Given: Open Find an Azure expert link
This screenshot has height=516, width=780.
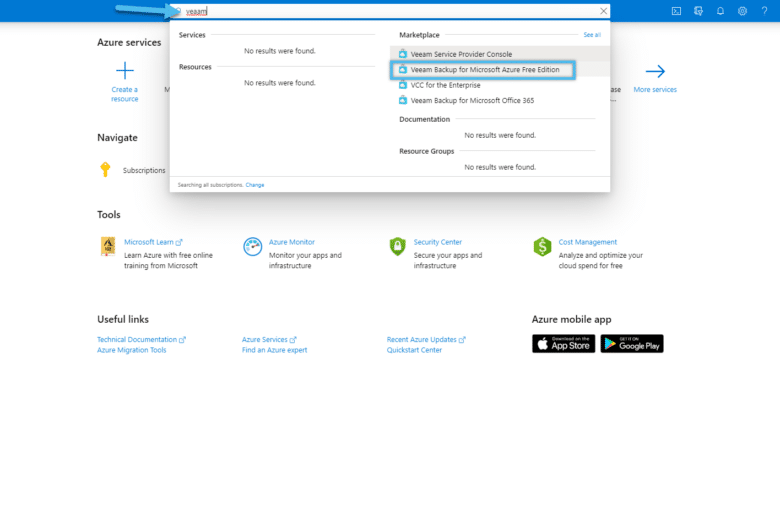Looking at the screenshot, I should pos(275,350).
